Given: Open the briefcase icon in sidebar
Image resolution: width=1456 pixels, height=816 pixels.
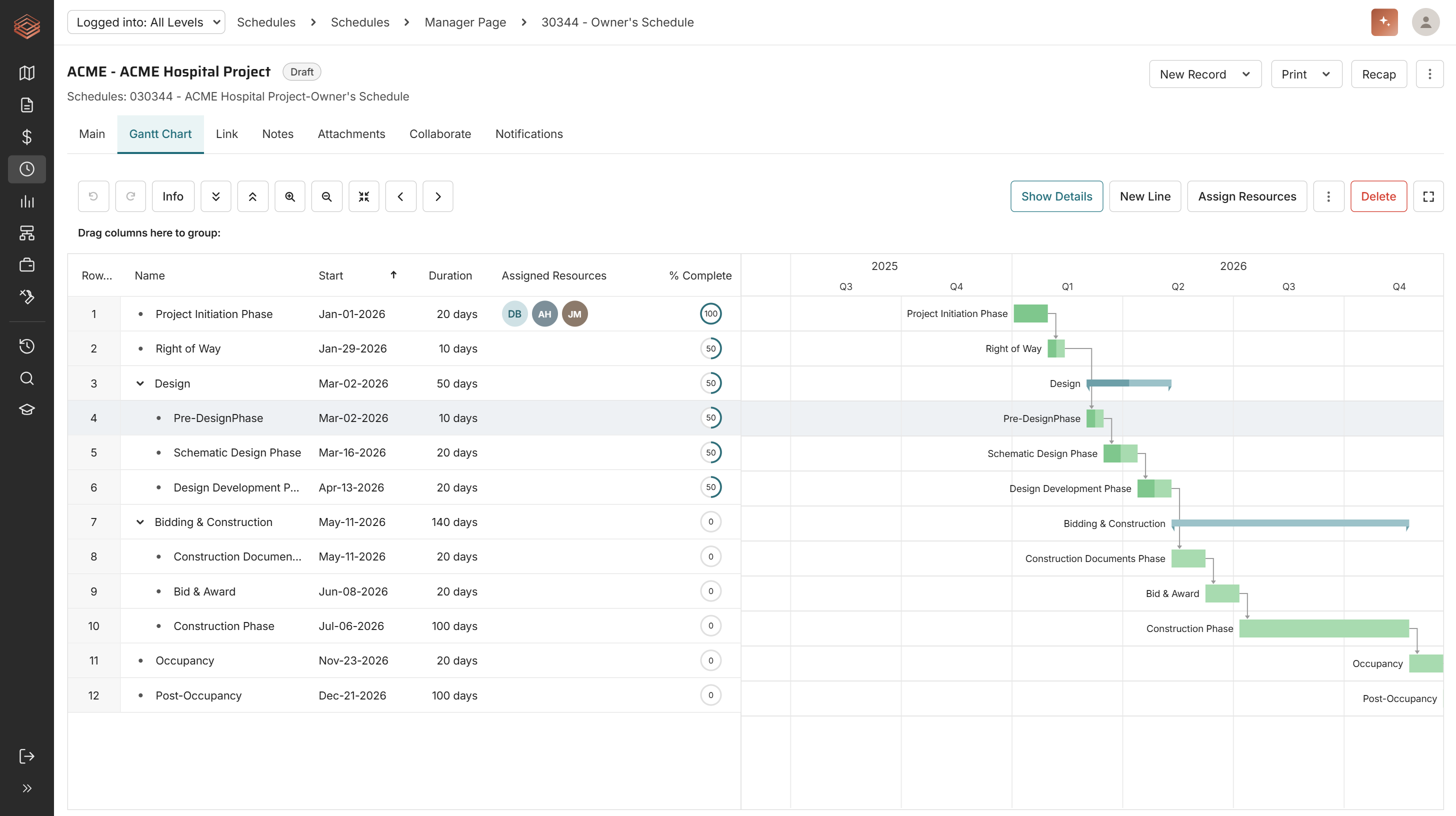Looking at the screenshot, I should 26,264.
